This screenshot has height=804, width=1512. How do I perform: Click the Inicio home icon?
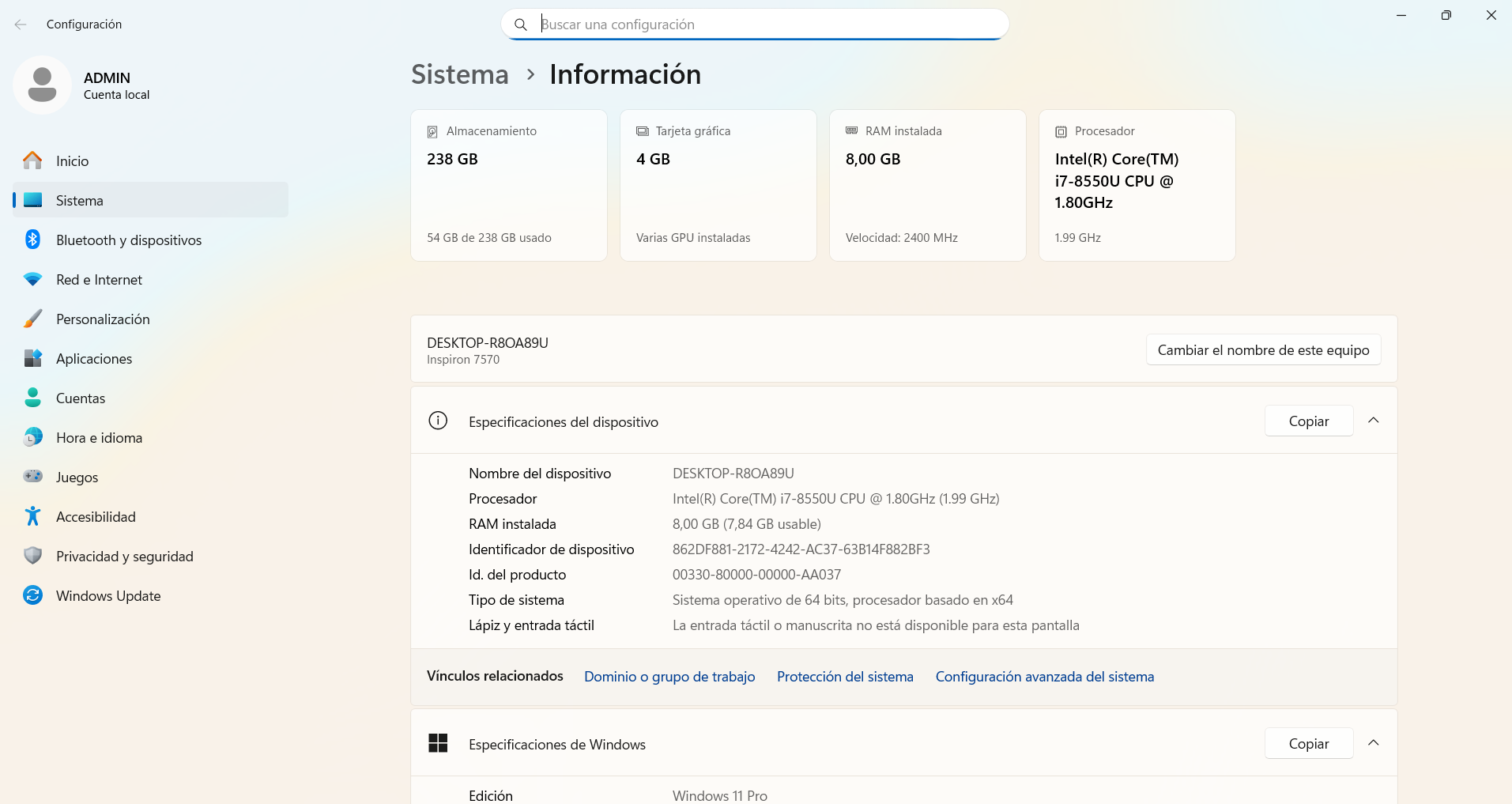(x=32, y=160)
